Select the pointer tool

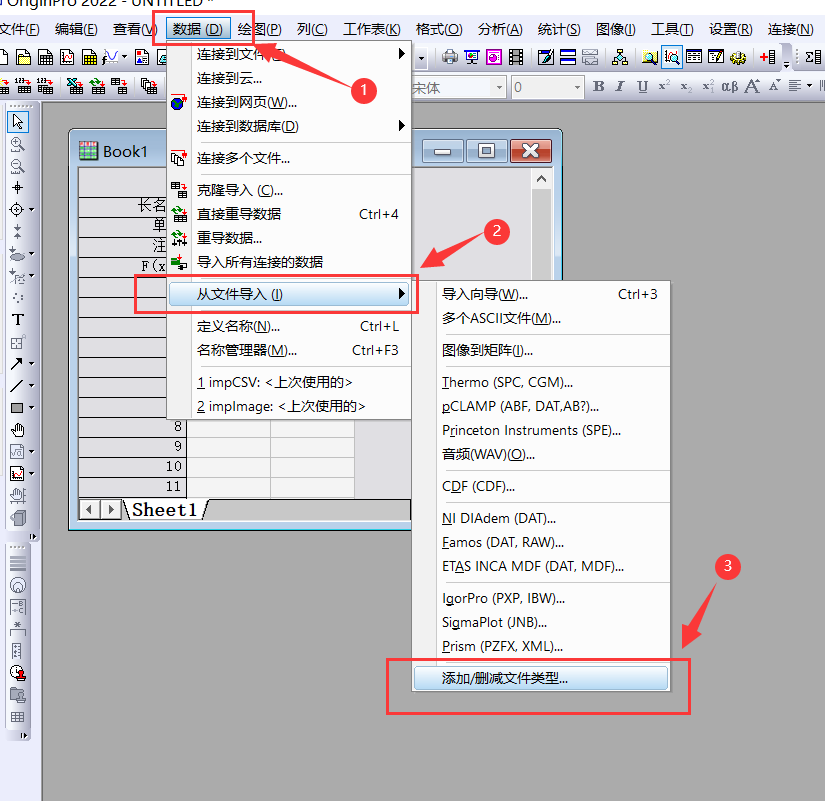[x=18, y=122]
